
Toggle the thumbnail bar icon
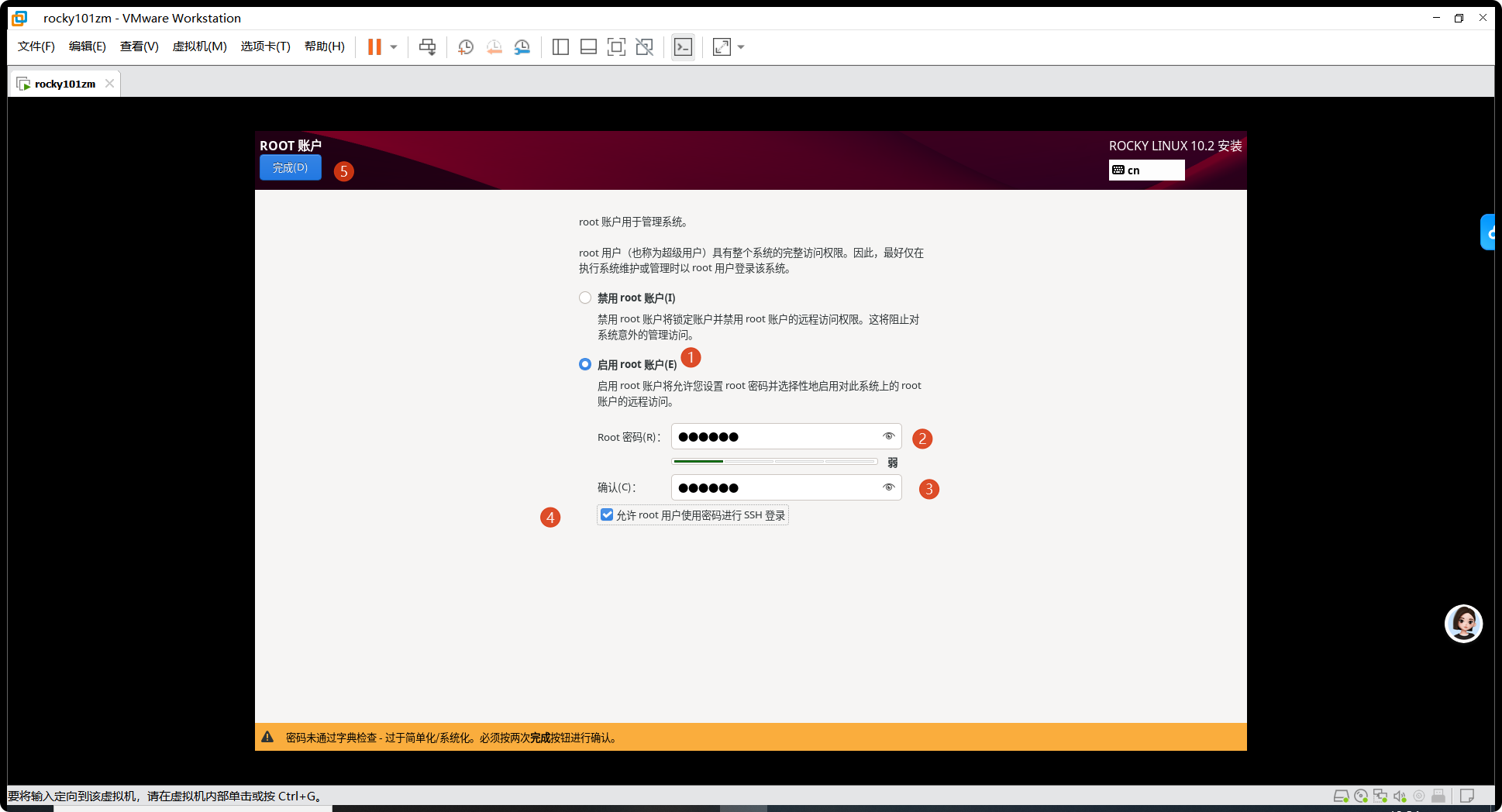click(x=588, y=47)
